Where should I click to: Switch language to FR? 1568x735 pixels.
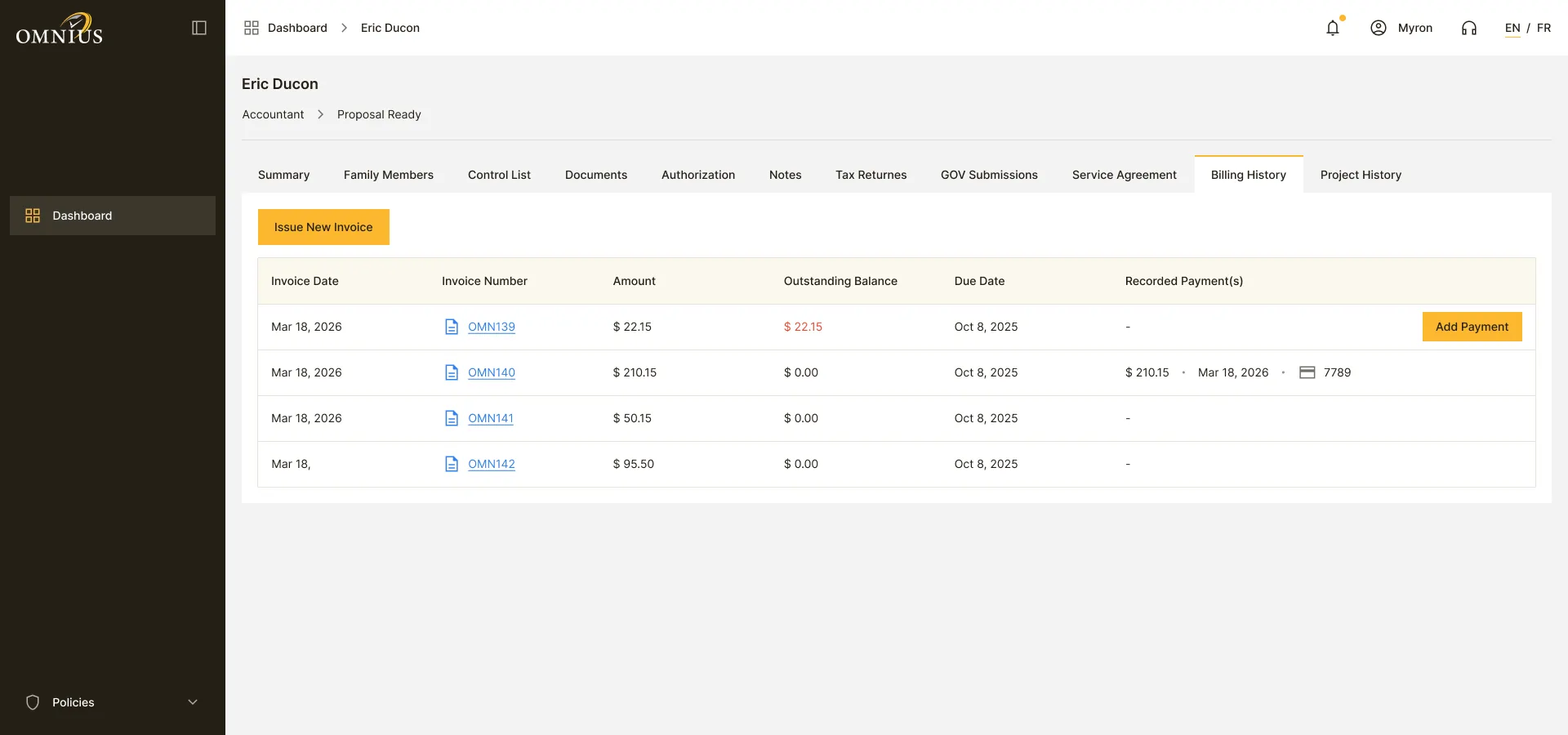click(x=1543, y=28)
